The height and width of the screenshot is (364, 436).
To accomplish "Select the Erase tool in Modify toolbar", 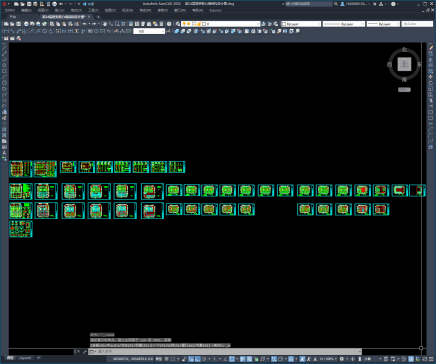I will coord(430,48).
